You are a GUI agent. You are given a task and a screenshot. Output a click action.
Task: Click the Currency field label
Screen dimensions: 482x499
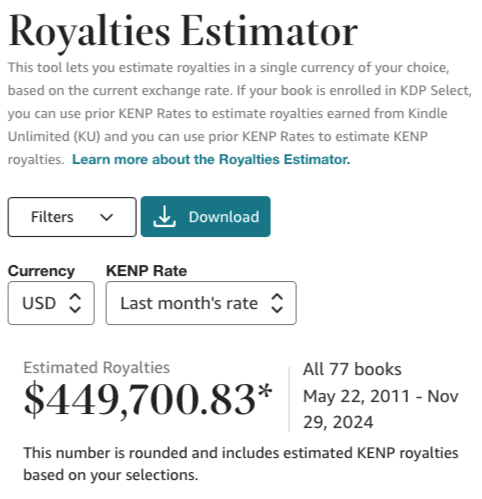pos(41,271)
